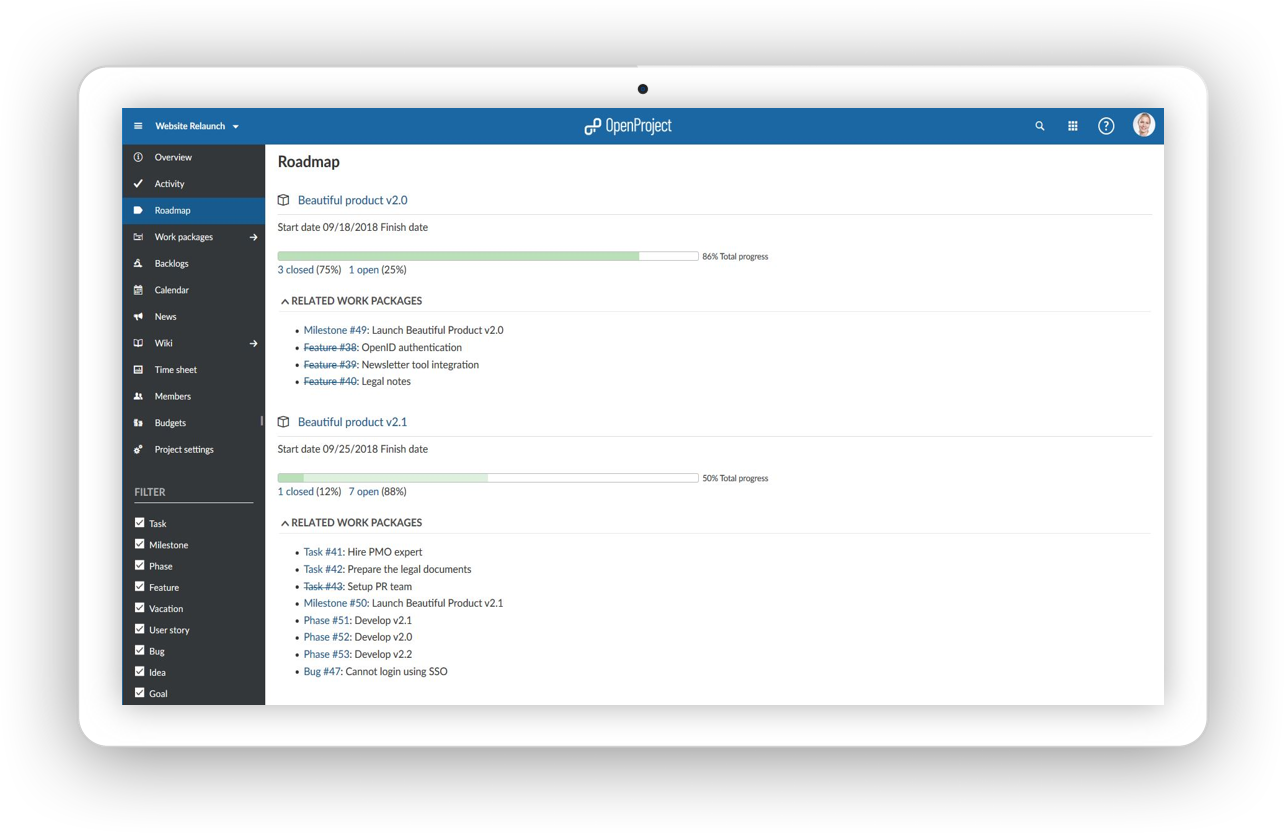
Task: Toggle the hamburger main menu icon
Action: point(138,126)
